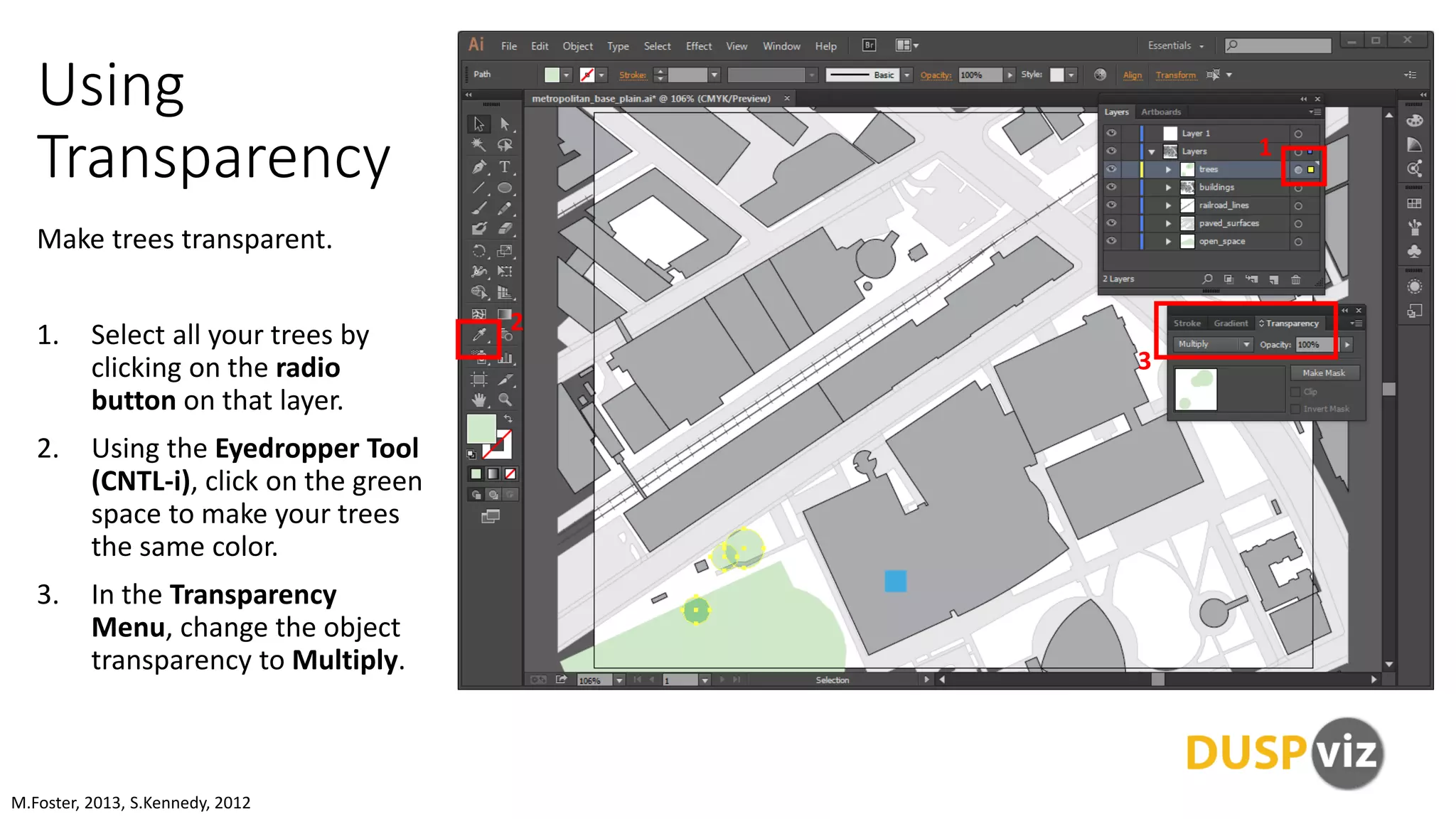Expand the buildings layer triangle

pyautogui.click(x=1168, y=187)
